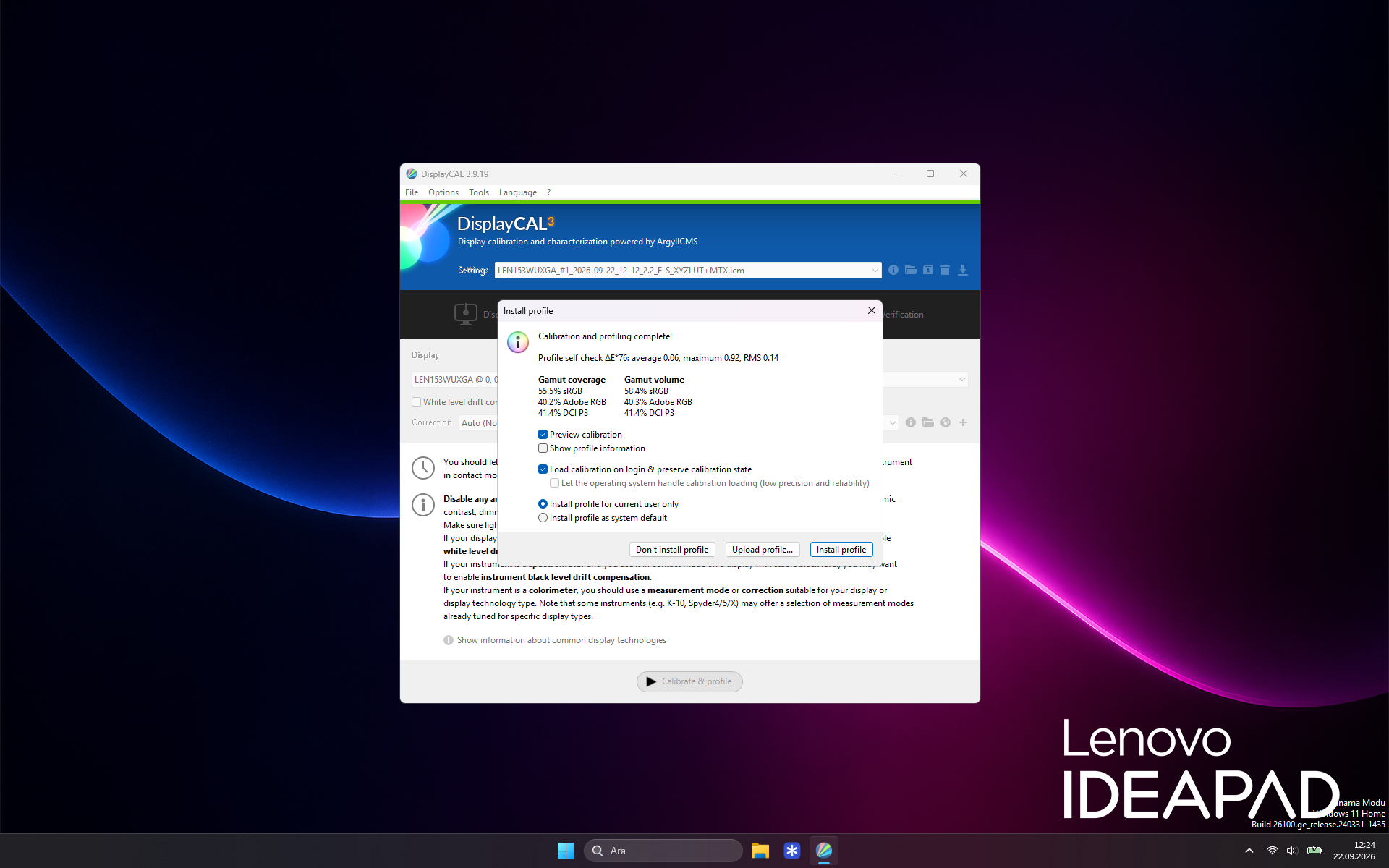Select Install profile for current user only
Image resolution: width=1389 pixels, height=868 pixels.
coord(543,504)
